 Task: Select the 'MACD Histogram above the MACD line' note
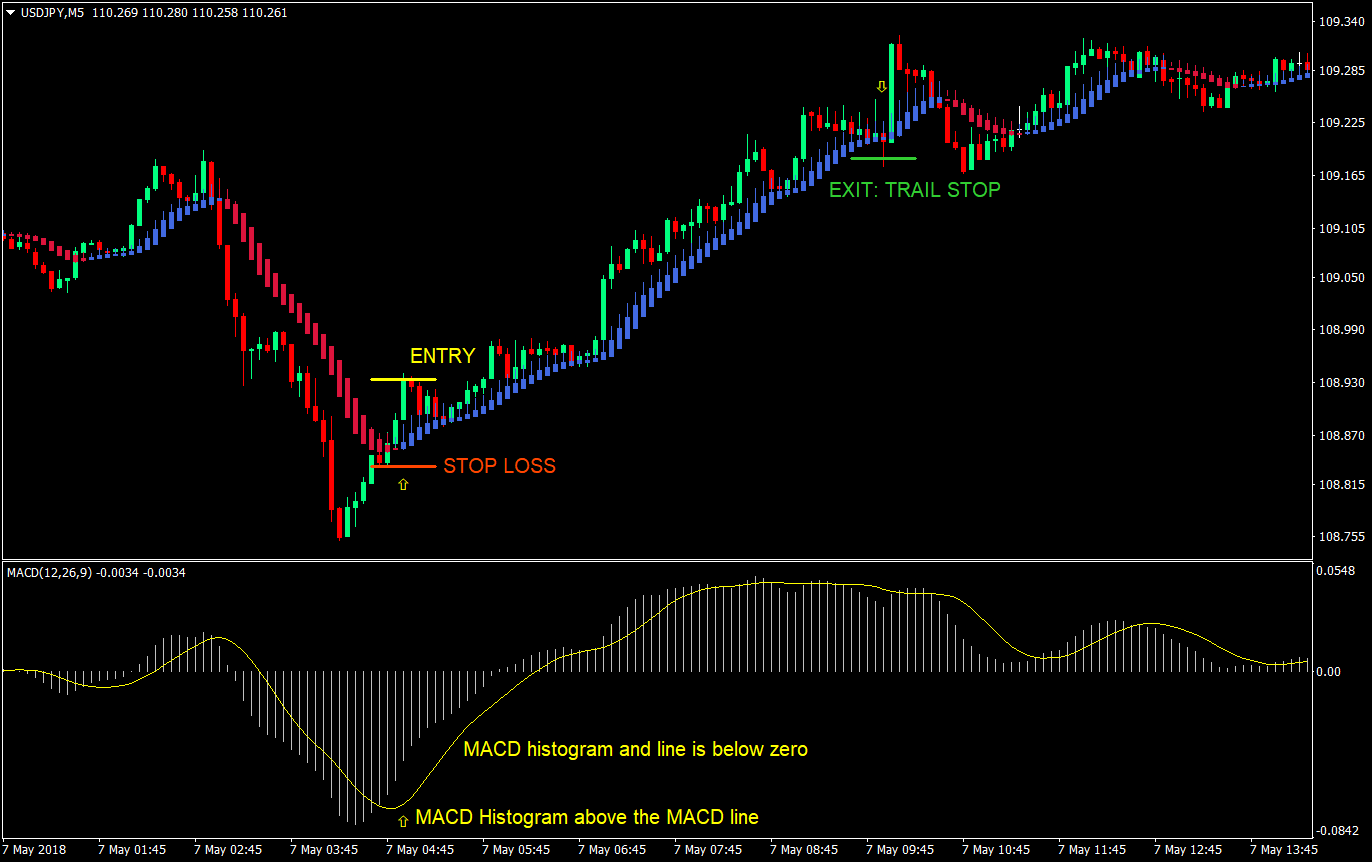point(587,817)
